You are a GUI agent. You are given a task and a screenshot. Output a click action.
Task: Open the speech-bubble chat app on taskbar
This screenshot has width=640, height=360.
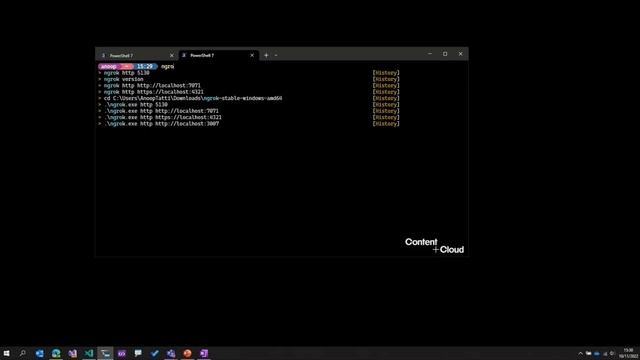(x=138, y=353)
